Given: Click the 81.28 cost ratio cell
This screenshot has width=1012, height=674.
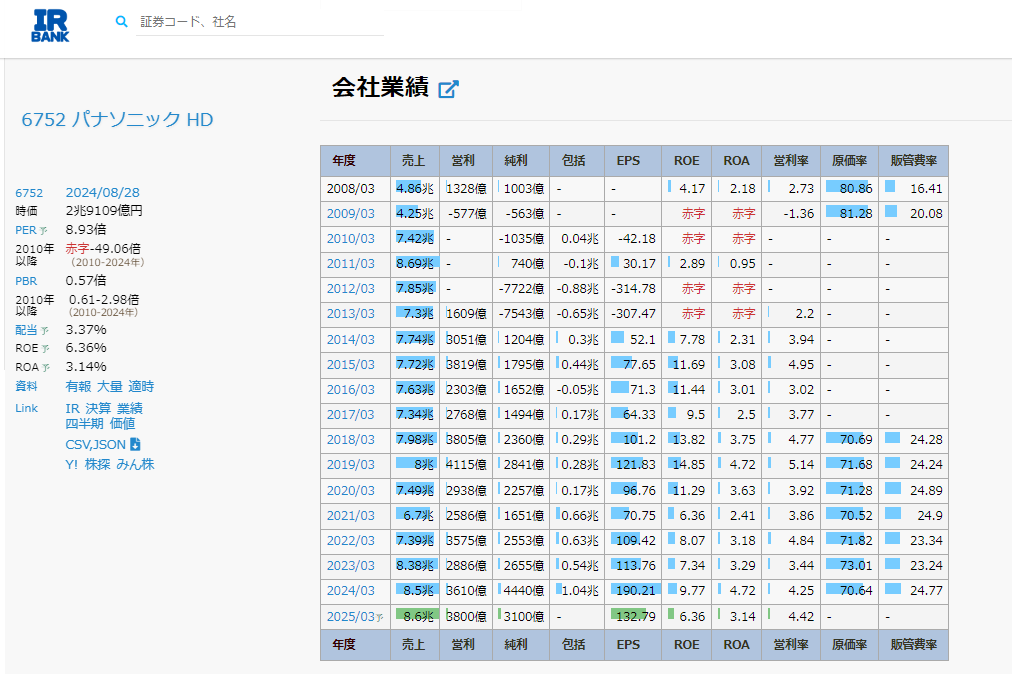Looking at the screenshot, I should pos(849,214).
